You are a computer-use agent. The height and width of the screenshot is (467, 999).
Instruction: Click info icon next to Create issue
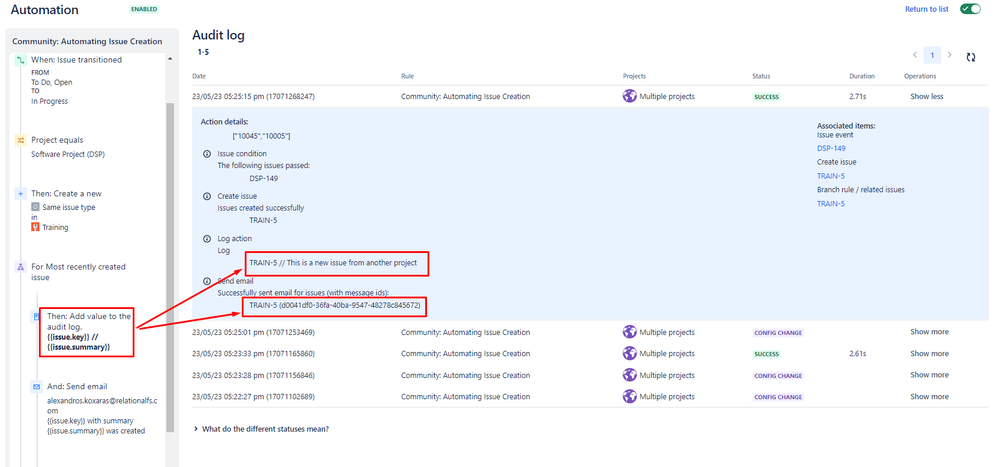[206, 196]
